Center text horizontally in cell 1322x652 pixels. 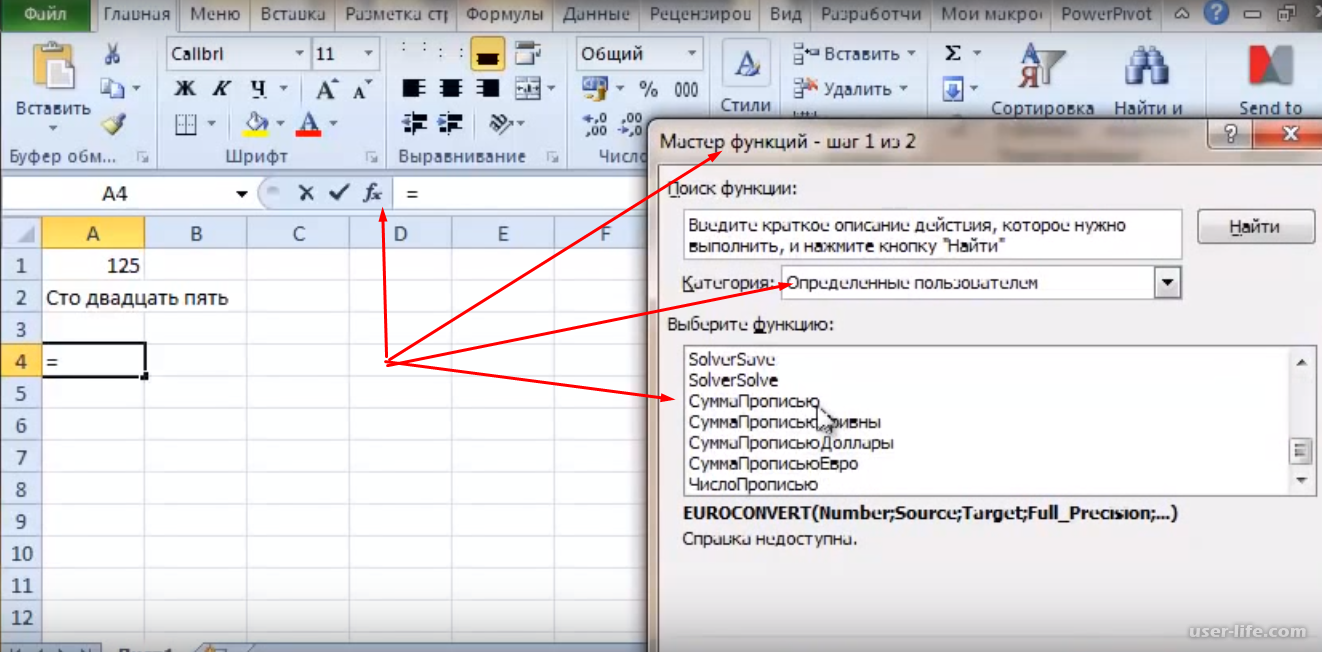pos(451,89)
